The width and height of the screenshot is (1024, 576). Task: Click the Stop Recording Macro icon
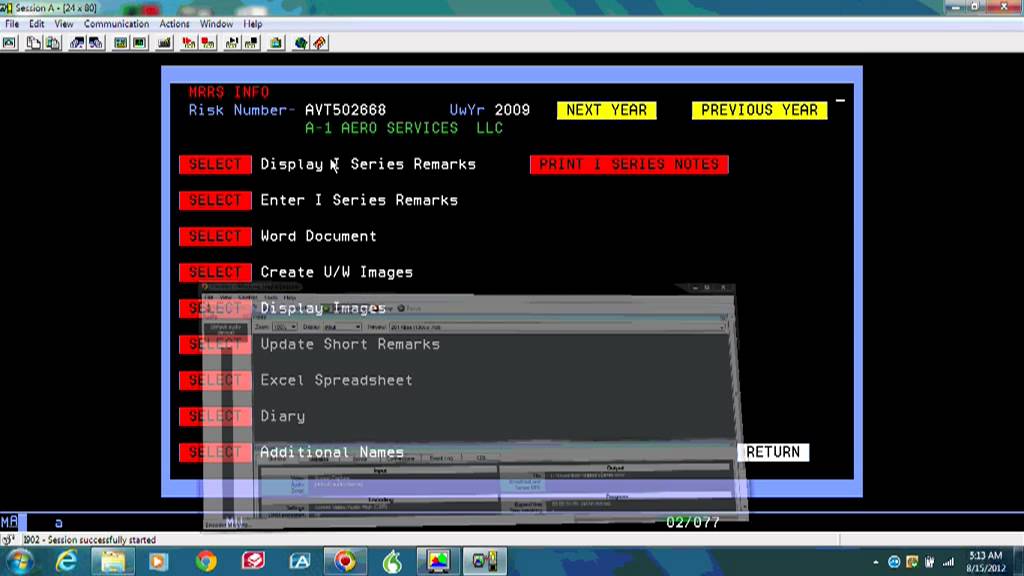pyautogui.click(x=208, y=43)
